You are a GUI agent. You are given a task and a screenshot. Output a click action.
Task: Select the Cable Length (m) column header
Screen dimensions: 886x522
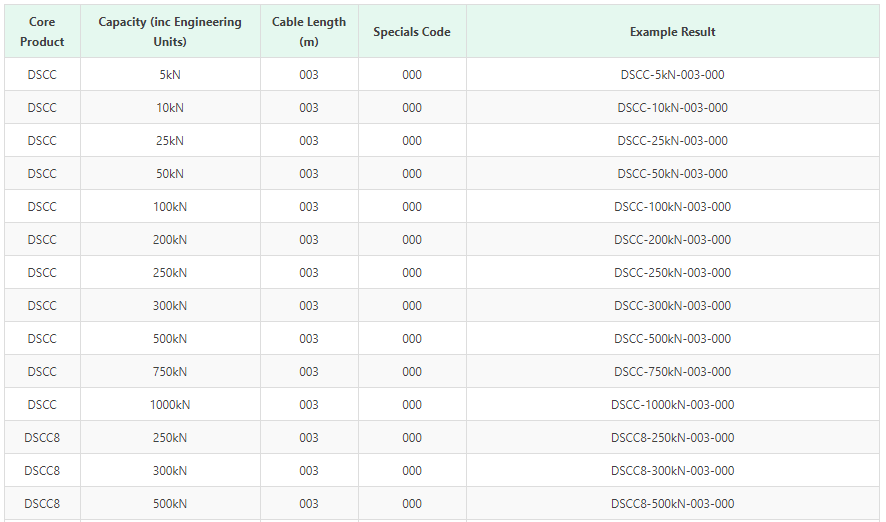309,32
